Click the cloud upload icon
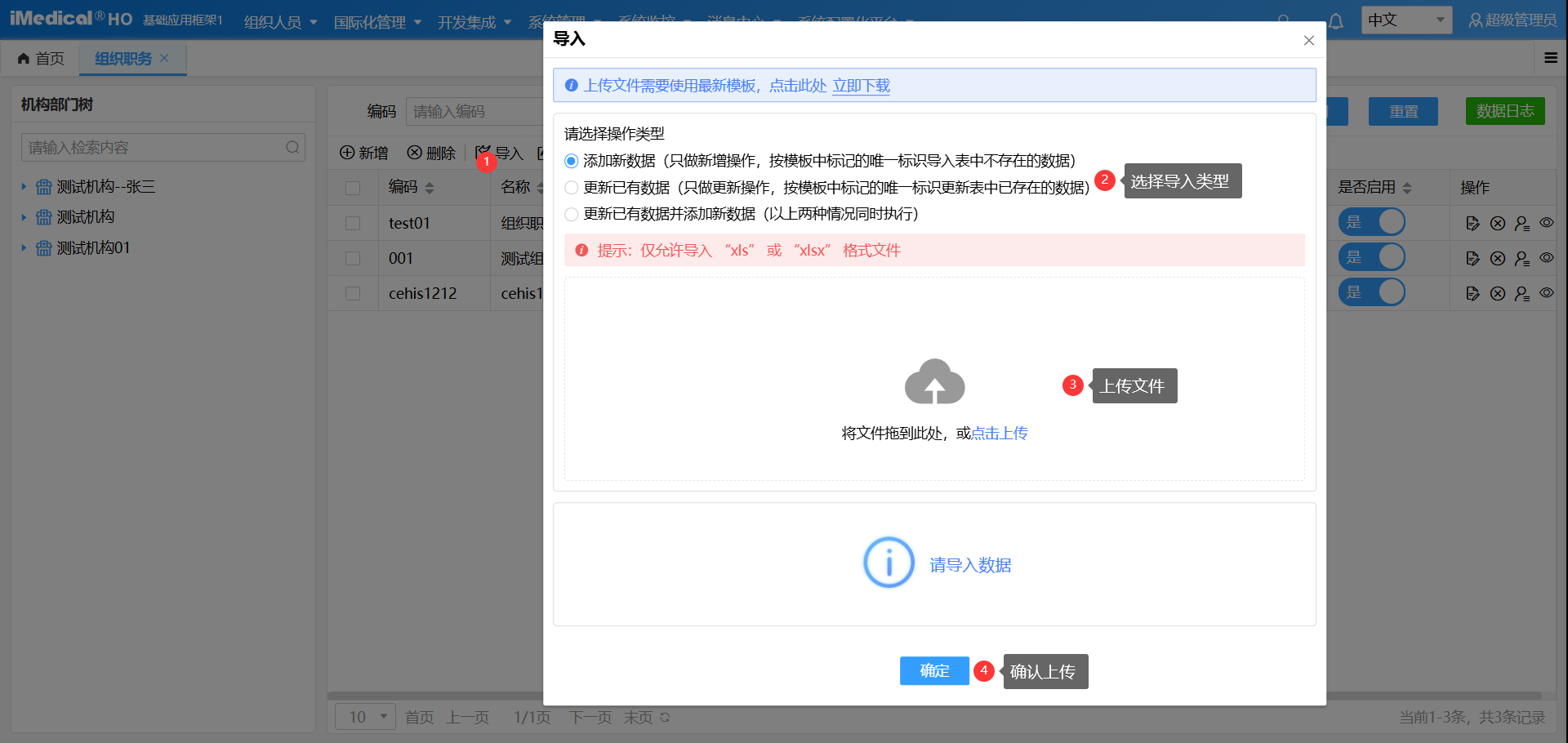This screenshot has width=1568, height=743. (x=934, y=381)
